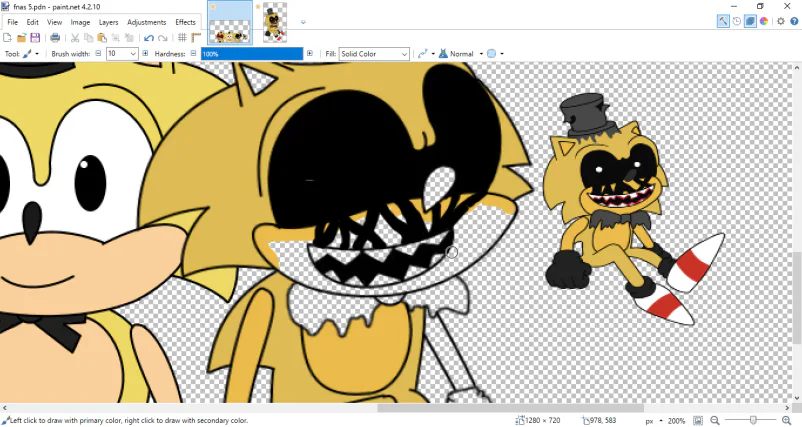
Task: Open the Help menu icon
Action: click(x=794, y=21)
